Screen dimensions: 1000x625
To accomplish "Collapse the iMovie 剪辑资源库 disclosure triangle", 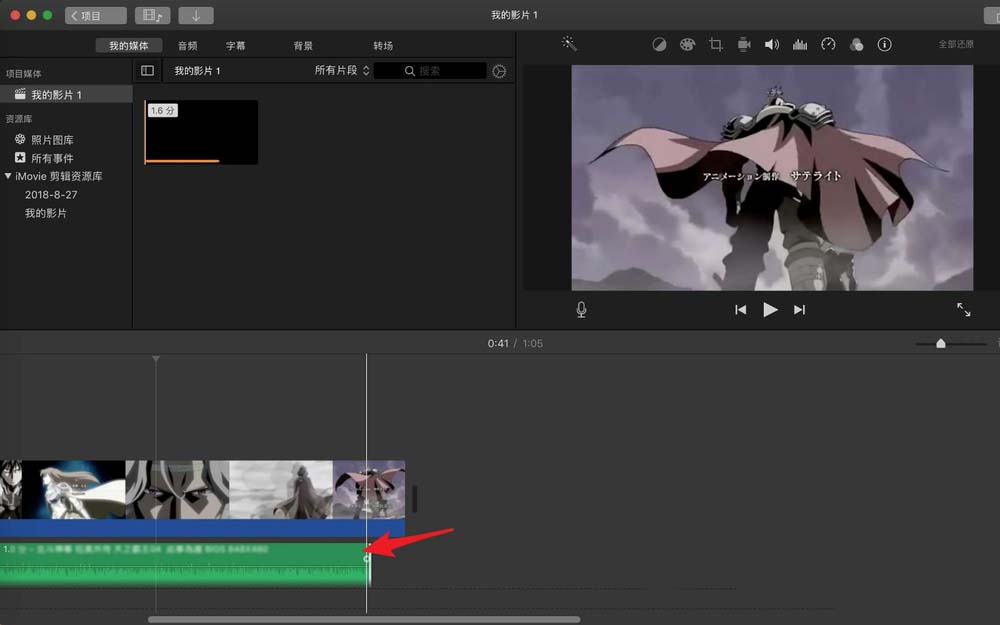I will tap(10, 176).
